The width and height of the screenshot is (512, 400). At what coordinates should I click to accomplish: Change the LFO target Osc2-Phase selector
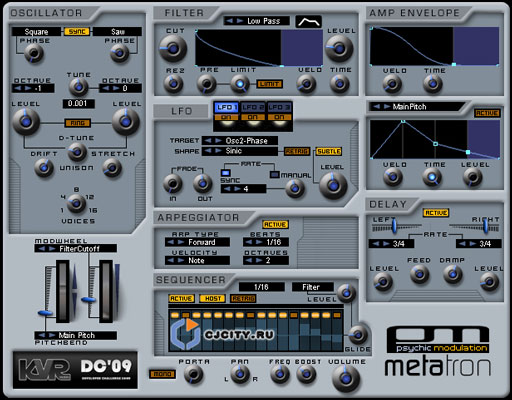coord(240,141)
